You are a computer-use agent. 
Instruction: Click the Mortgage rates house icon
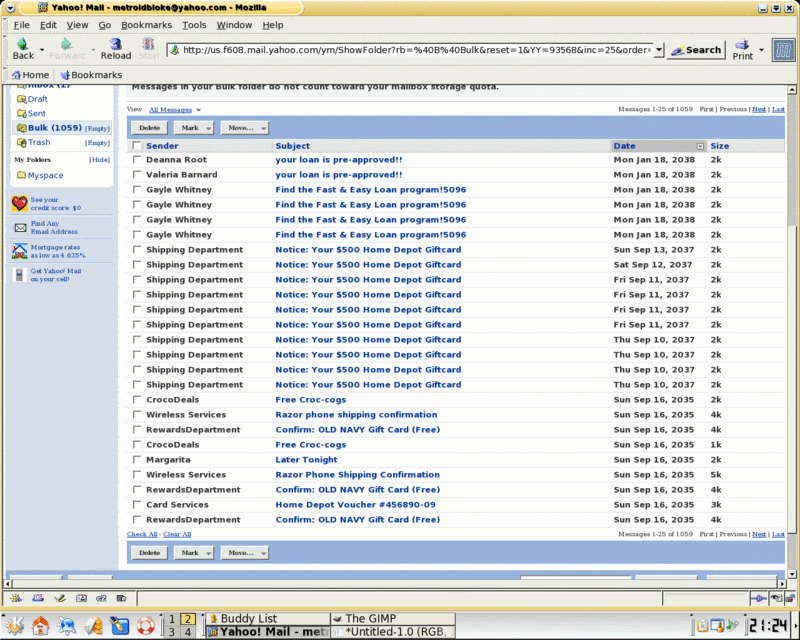click(20, 251)
